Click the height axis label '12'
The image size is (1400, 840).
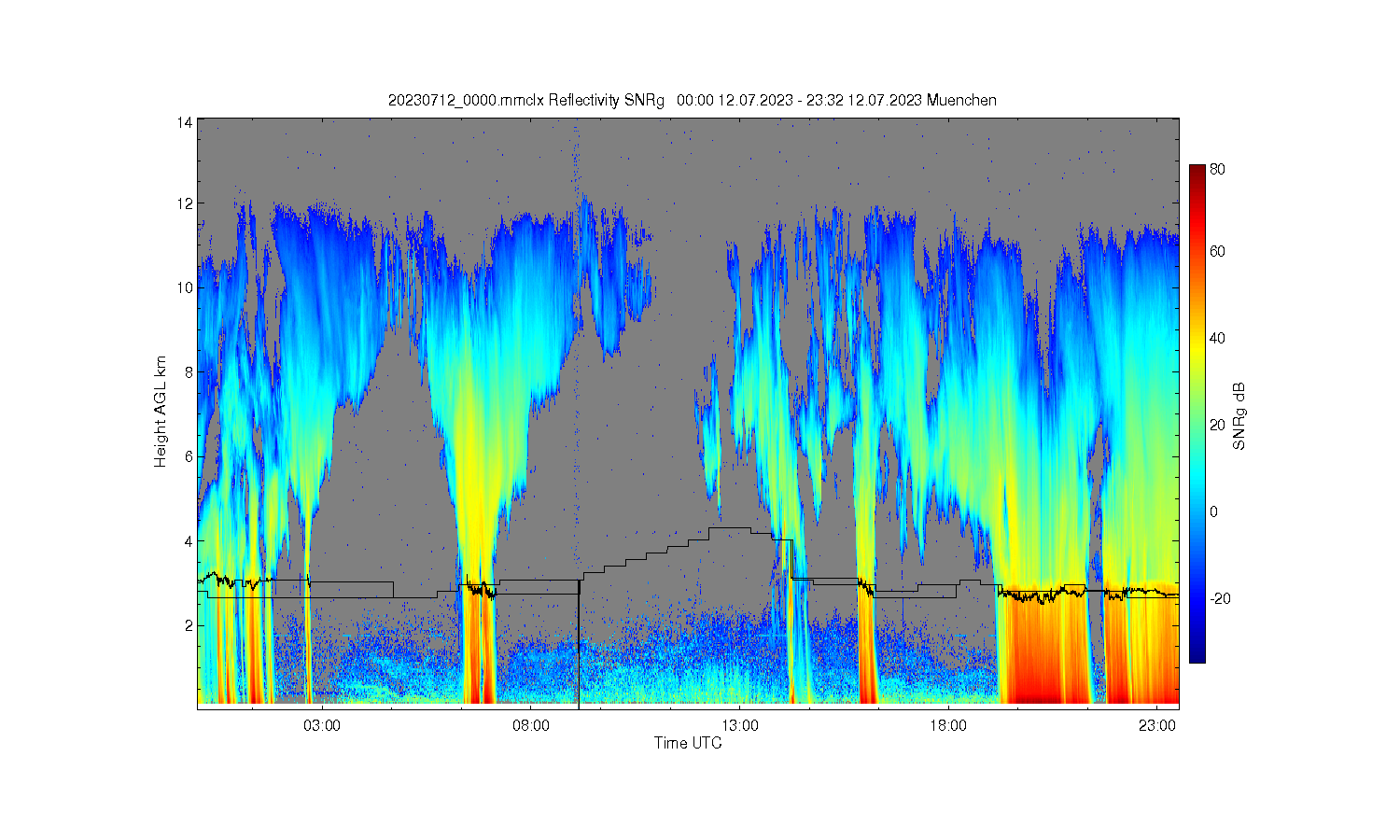185,203
